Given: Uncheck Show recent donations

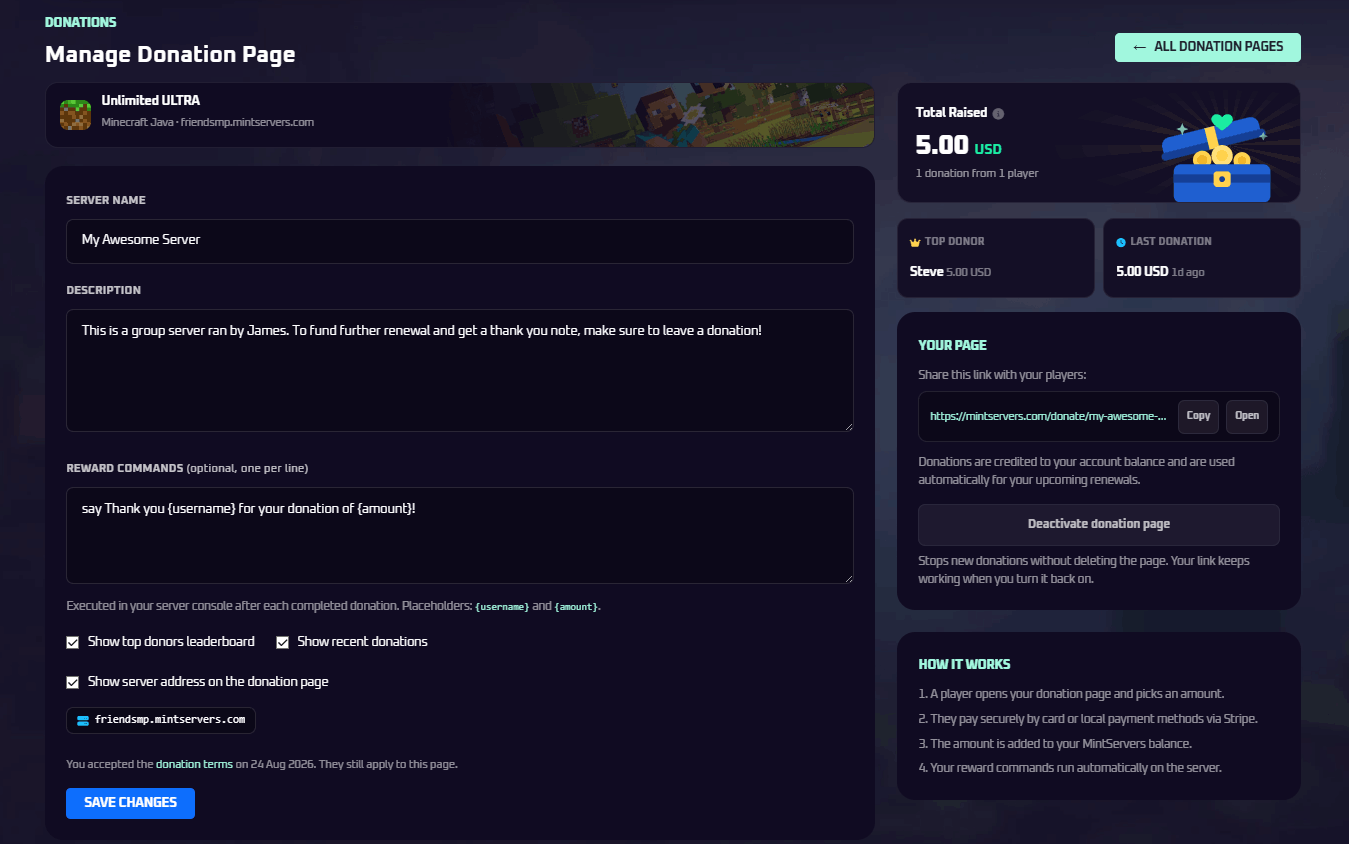Looking at the screenshot, I should pos(282,642).
